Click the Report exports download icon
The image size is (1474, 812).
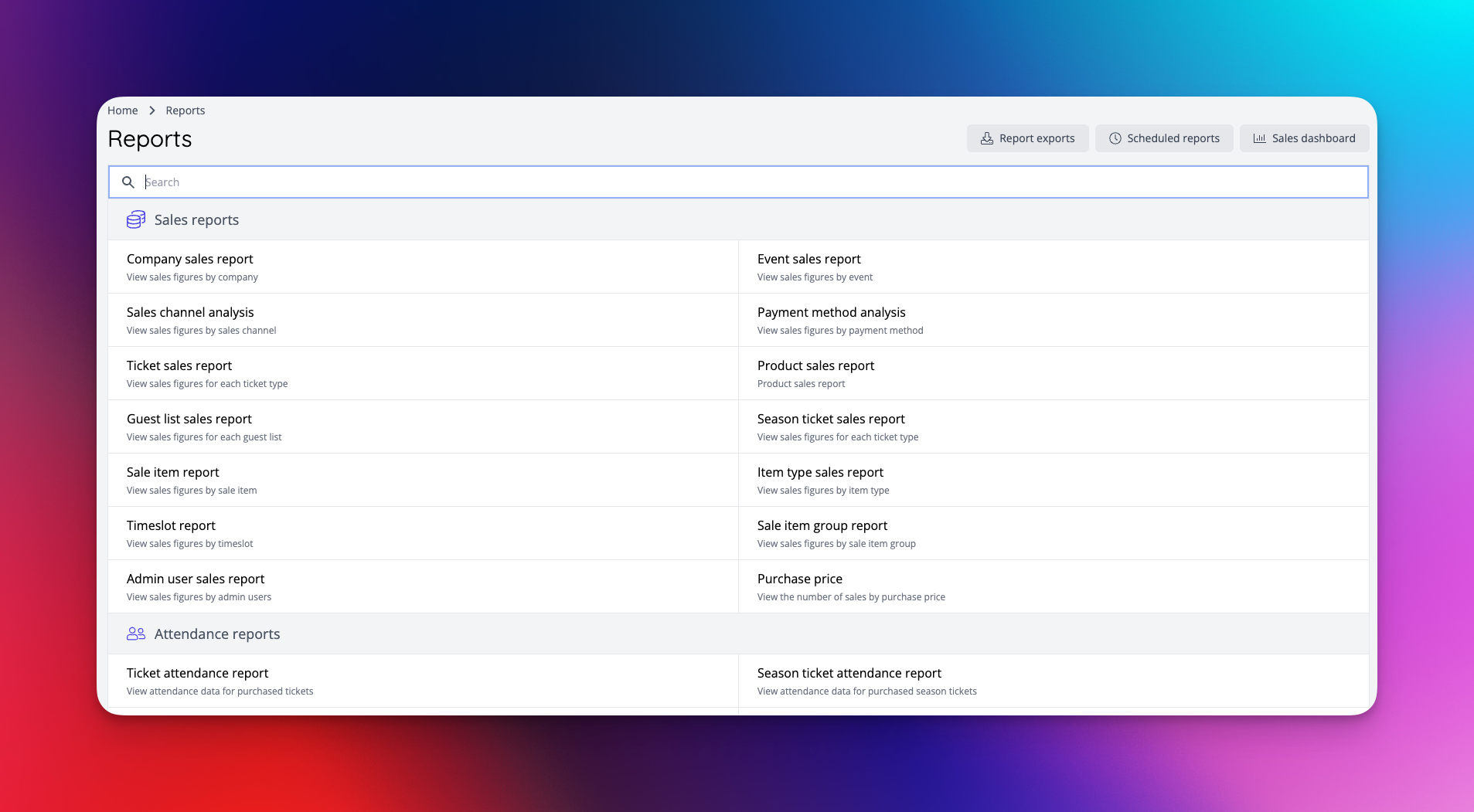coord(986,138)
